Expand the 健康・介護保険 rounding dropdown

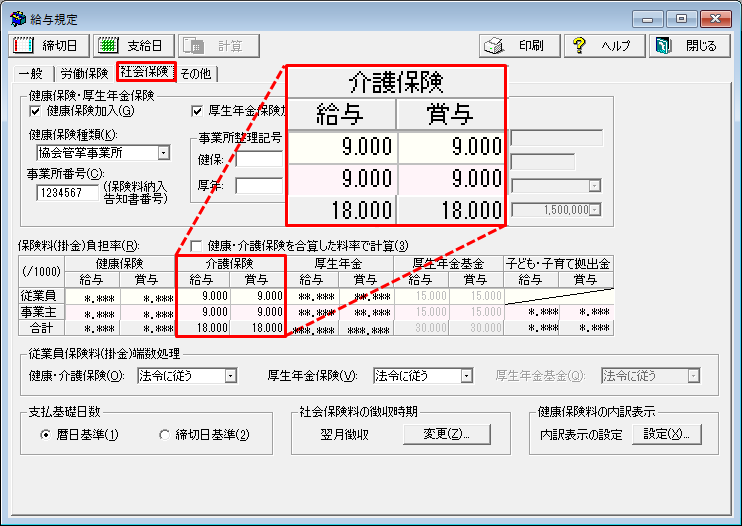point(230,376)
